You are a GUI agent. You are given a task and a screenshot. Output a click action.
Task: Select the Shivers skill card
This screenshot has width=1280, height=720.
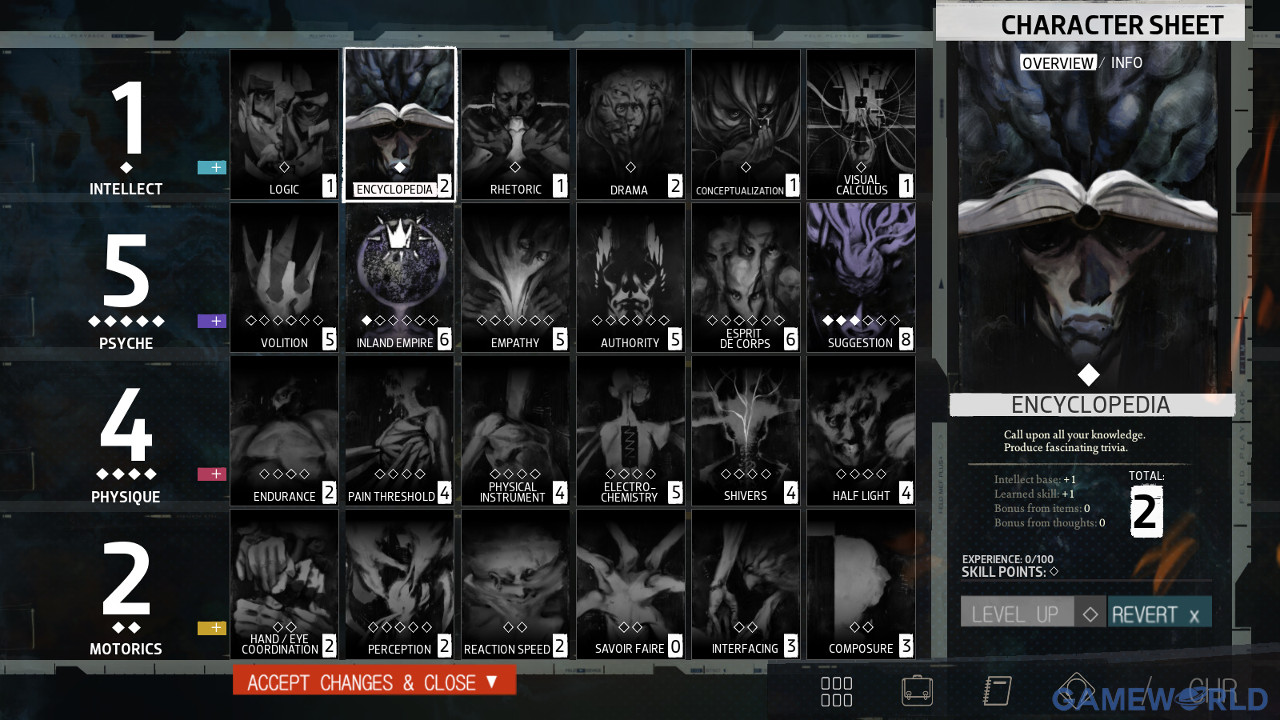click(x=745, y=431)
